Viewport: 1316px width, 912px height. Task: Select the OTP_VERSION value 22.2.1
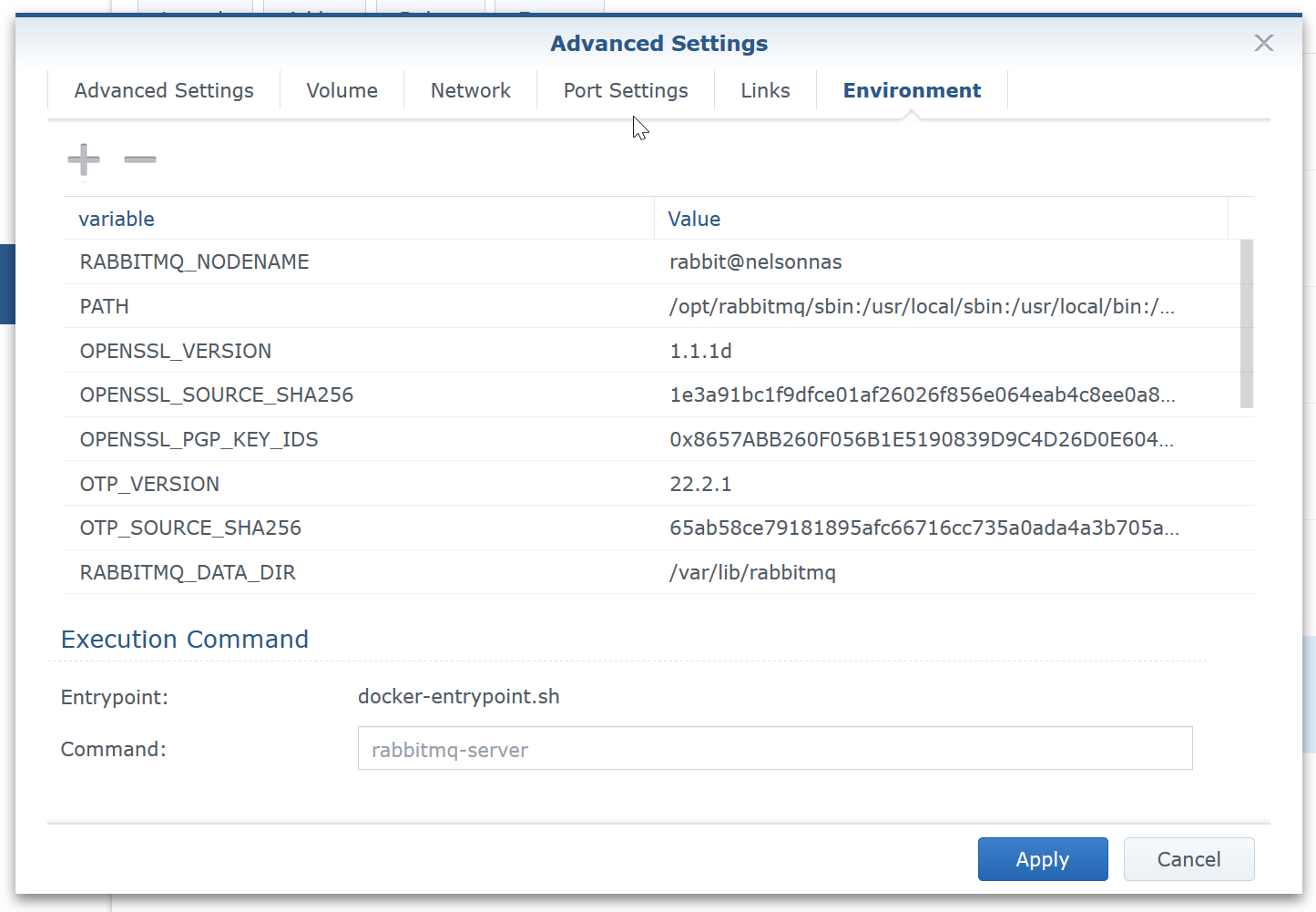click(700, 484)
